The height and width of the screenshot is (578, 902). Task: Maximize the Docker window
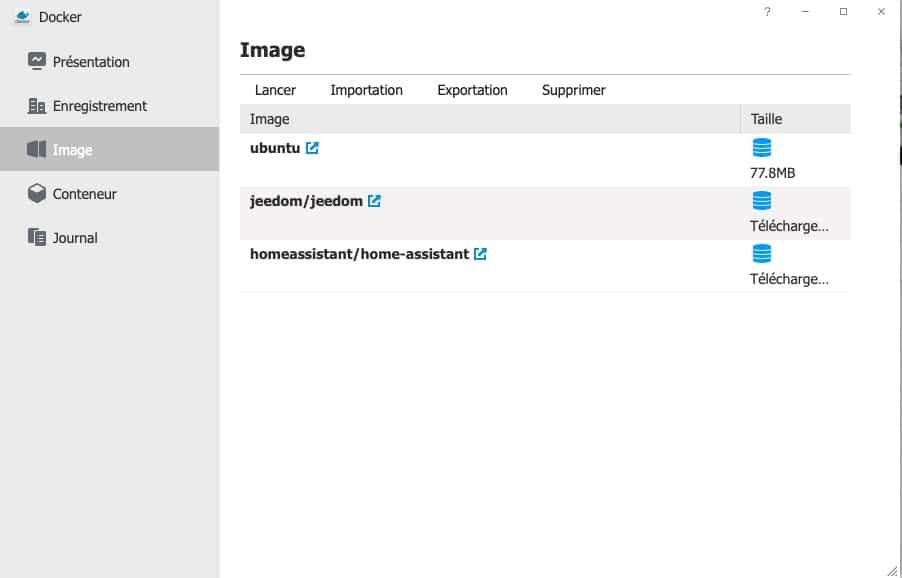point(843,12)
